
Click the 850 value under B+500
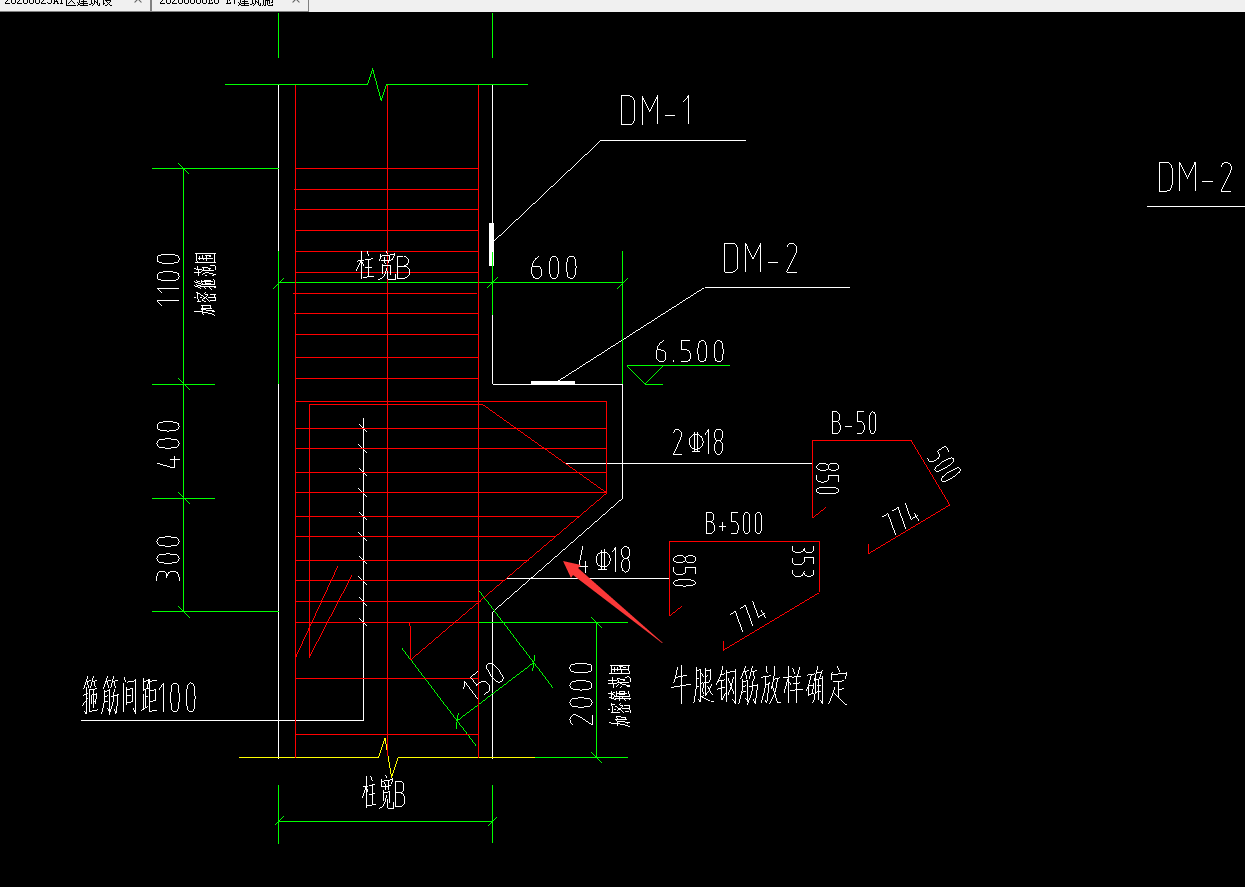(x=685, y=573)
